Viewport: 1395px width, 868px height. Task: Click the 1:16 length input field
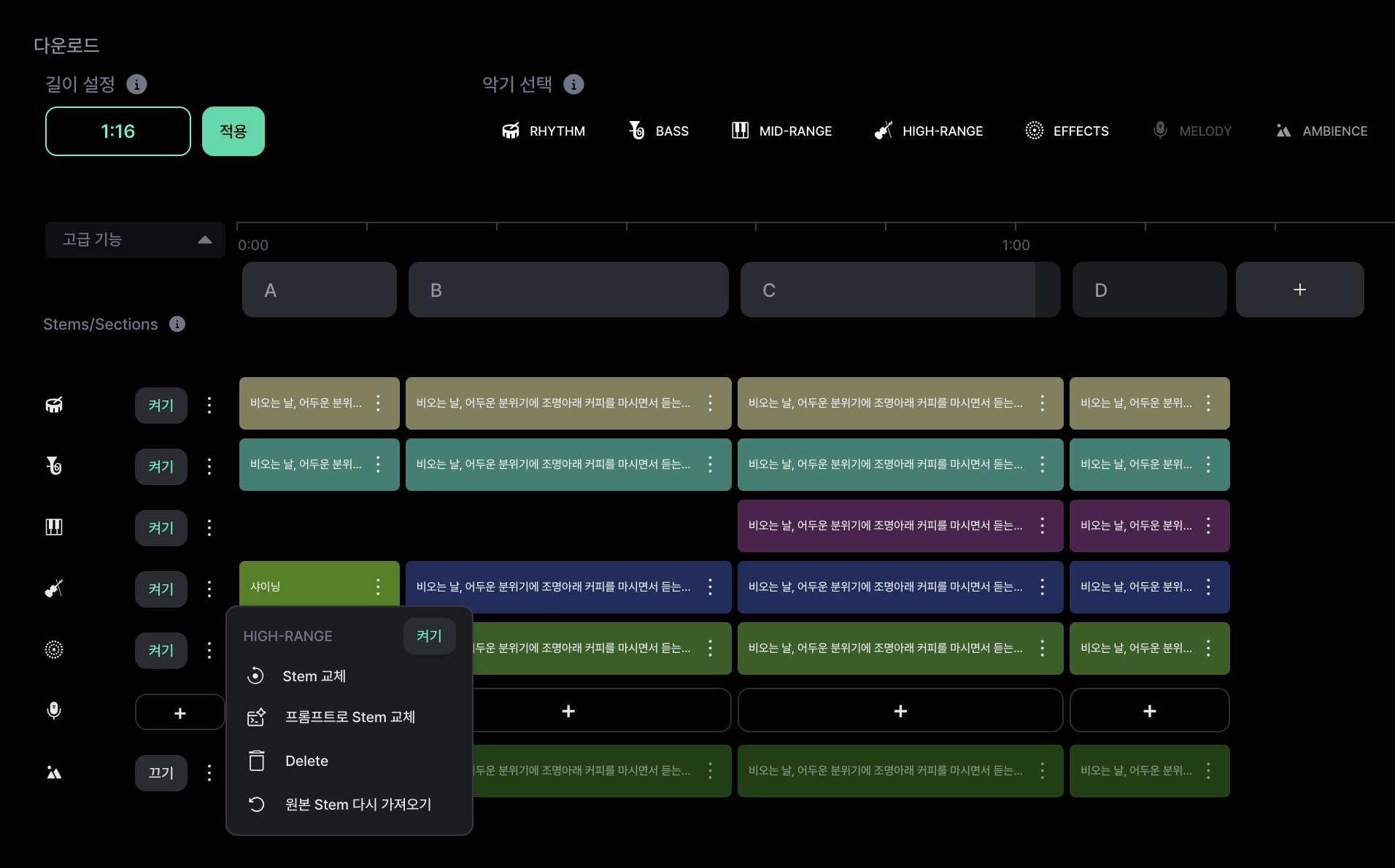tap(118, 131)
